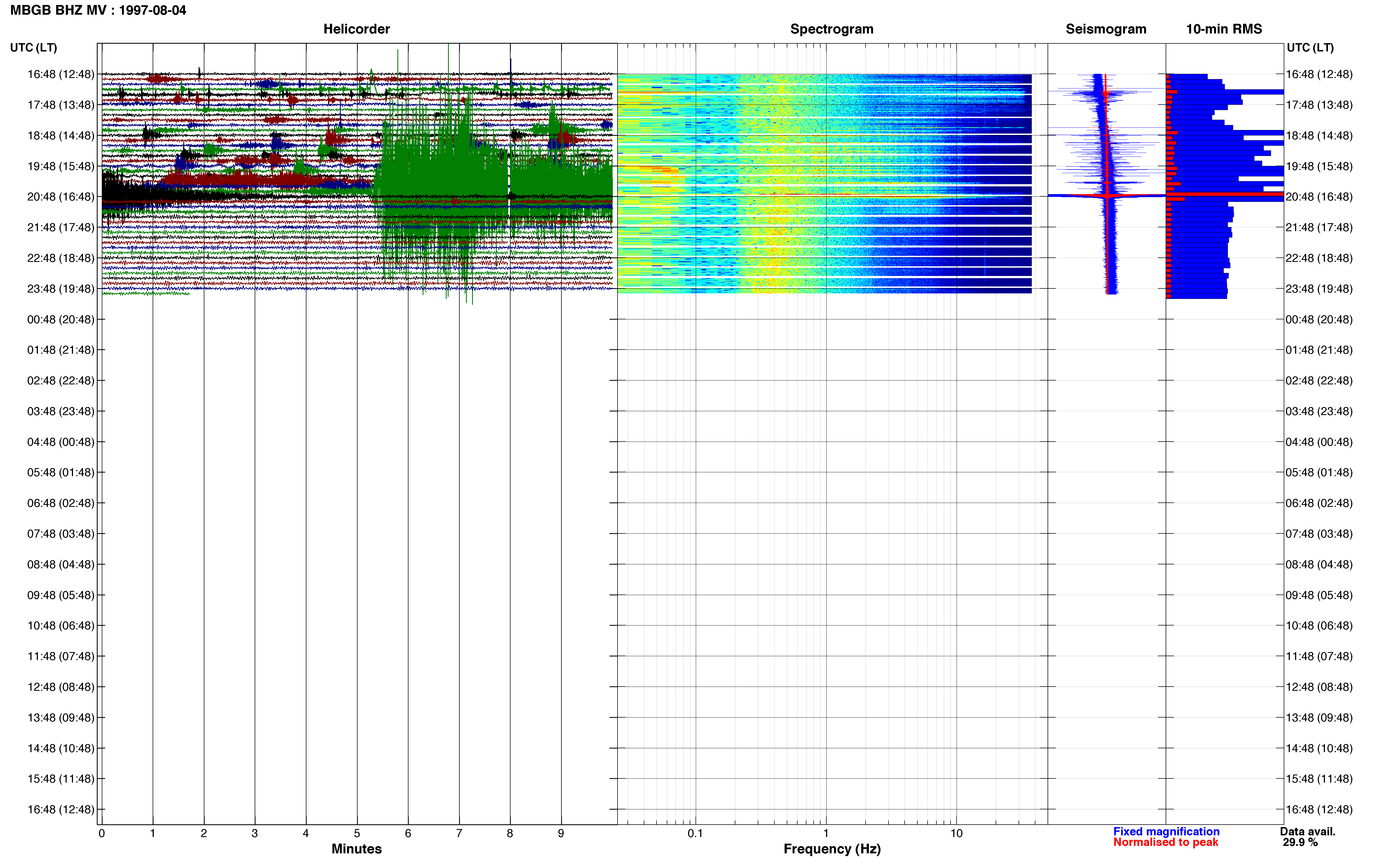Click right-side time label '04:48 (00:48)'

pyautogui.click(x=1319, y=442)
